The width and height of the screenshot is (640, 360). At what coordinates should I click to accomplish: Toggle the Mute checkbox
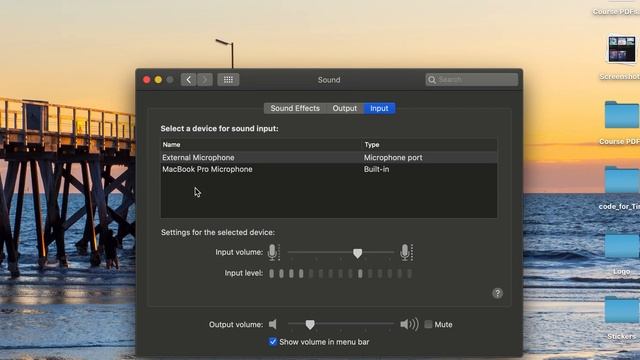[428, 324]
